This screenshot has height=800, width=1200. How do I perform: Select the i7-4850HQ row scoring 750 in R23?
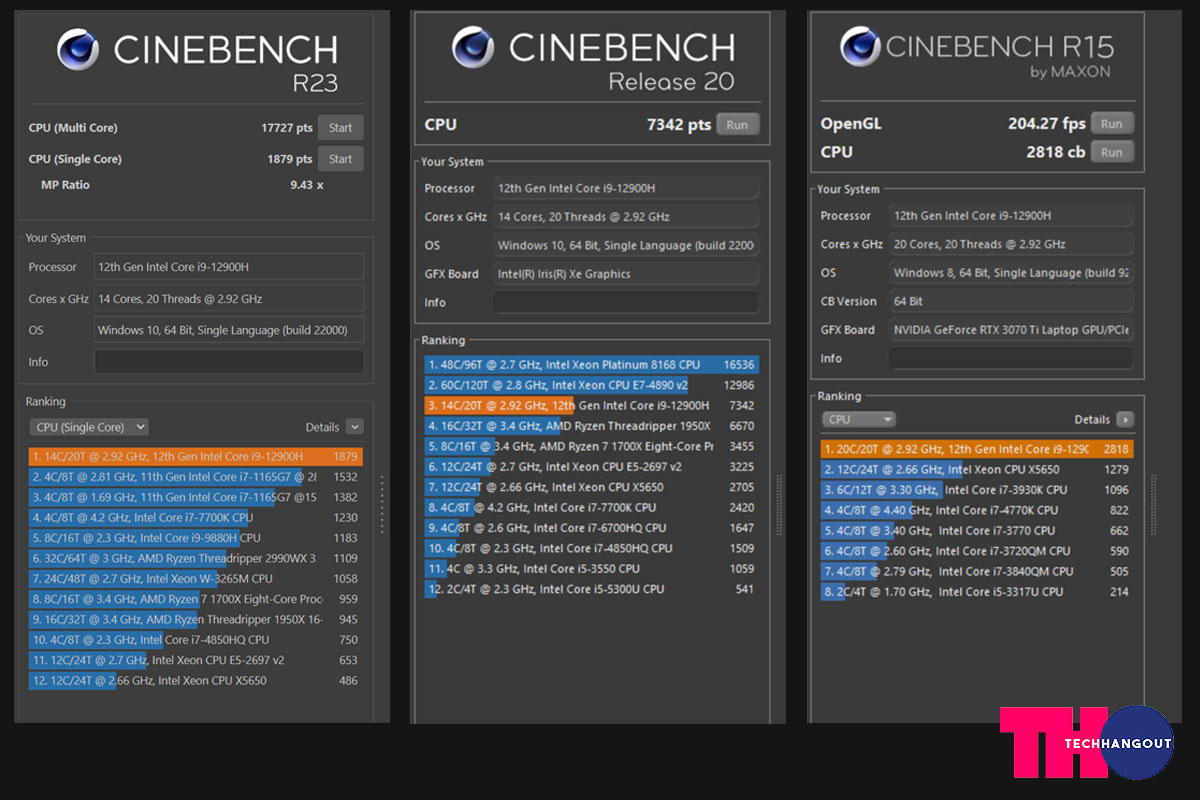[x=196, y=640]
